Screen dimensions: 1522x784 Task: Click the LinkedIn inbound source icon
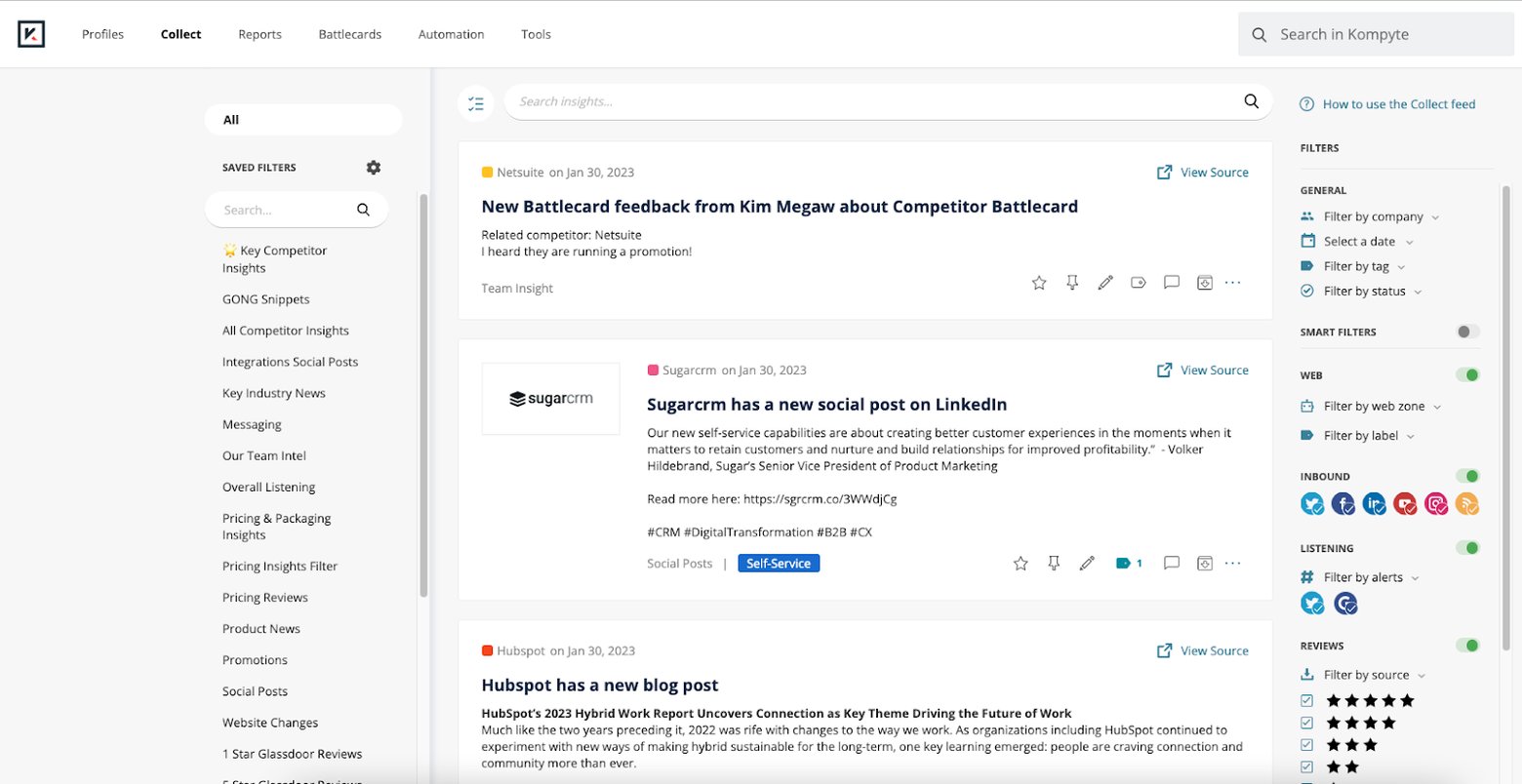click(x=1374, y=504)
